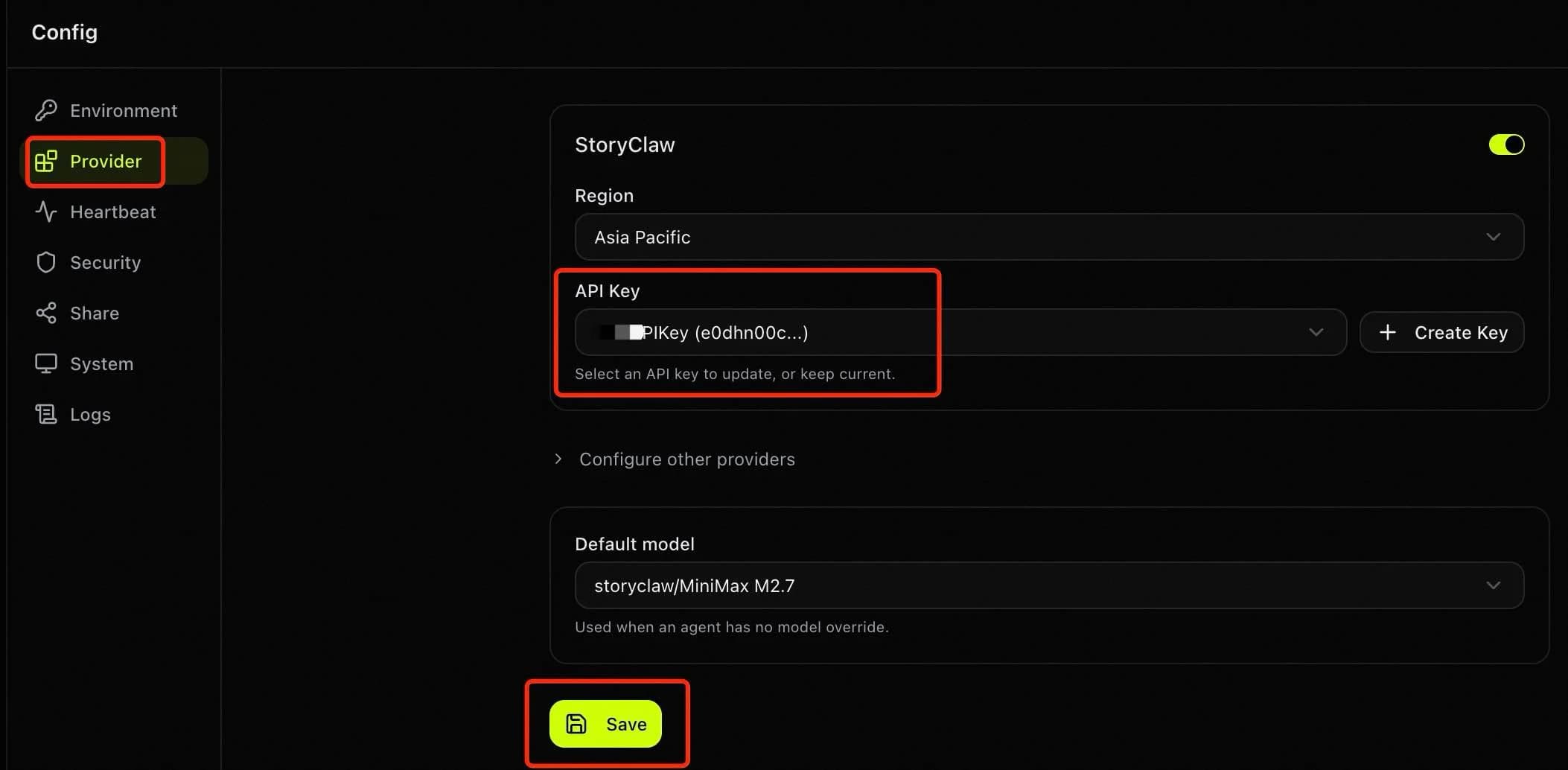Screen dimensions: 1568x770
Task: Go to the Heartbeat settings
Action: tap(113, 211)
